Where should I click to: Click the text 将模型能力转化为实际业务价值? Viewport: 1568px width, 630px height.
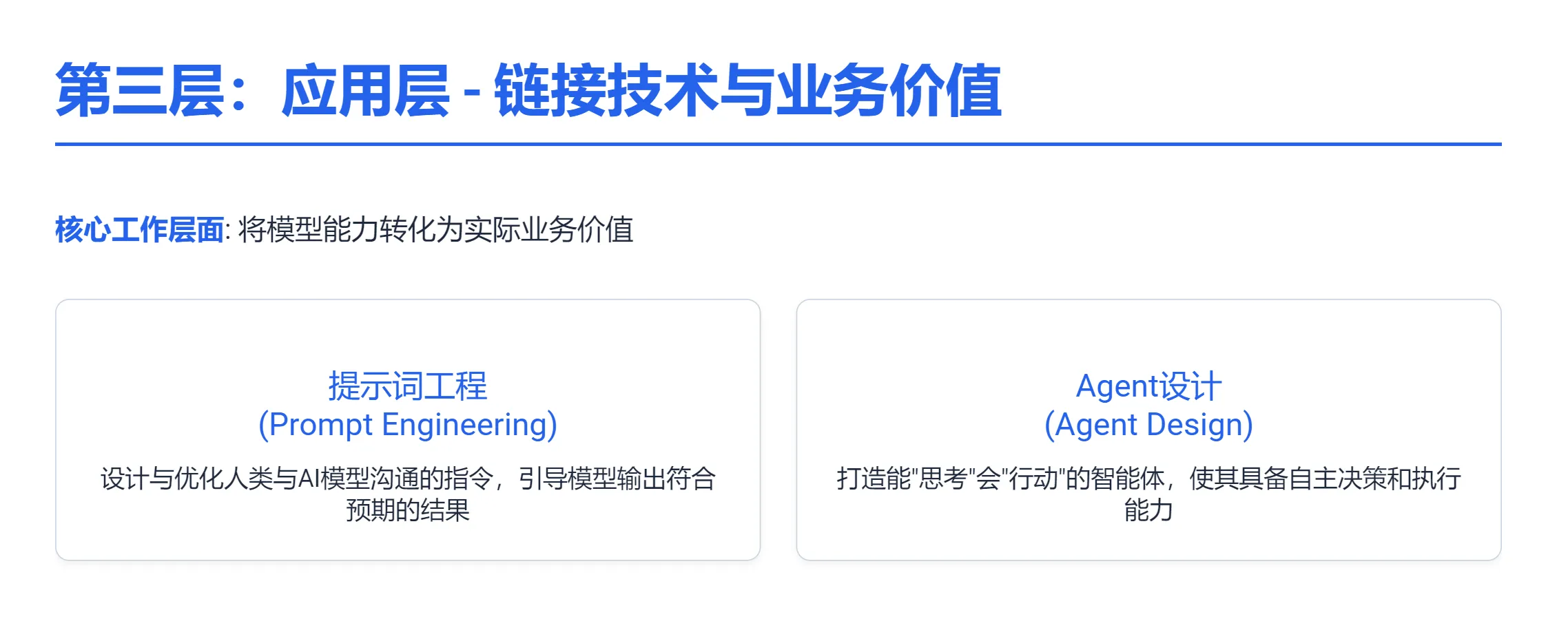pyautogui.click(x=435, y=230)
